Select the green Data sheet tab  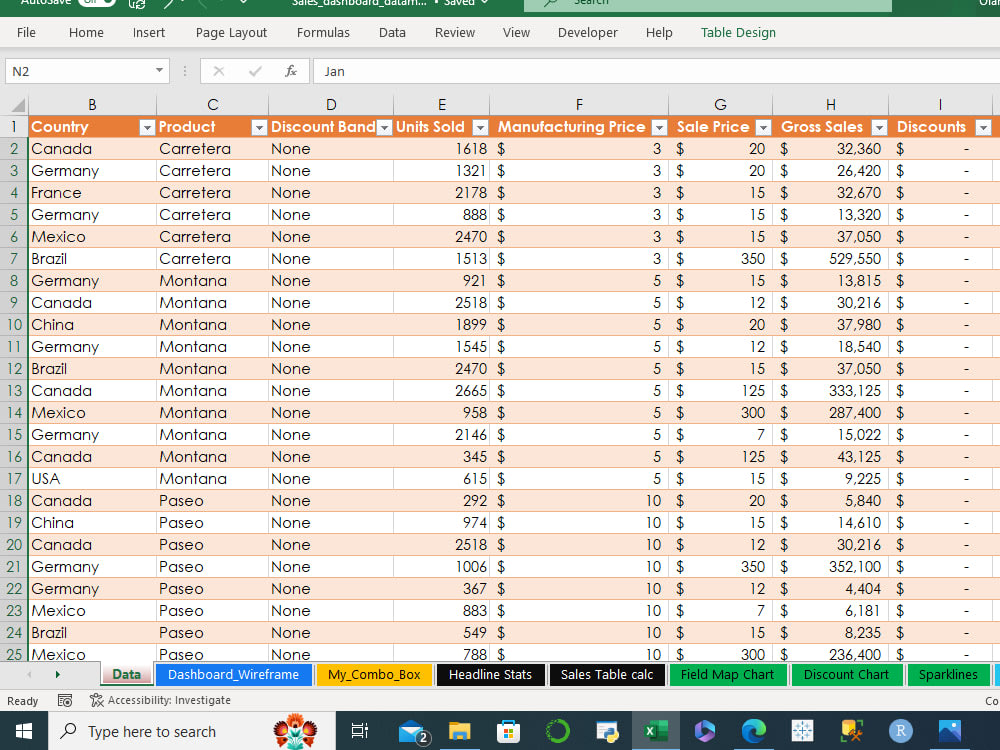click(126, 675)
